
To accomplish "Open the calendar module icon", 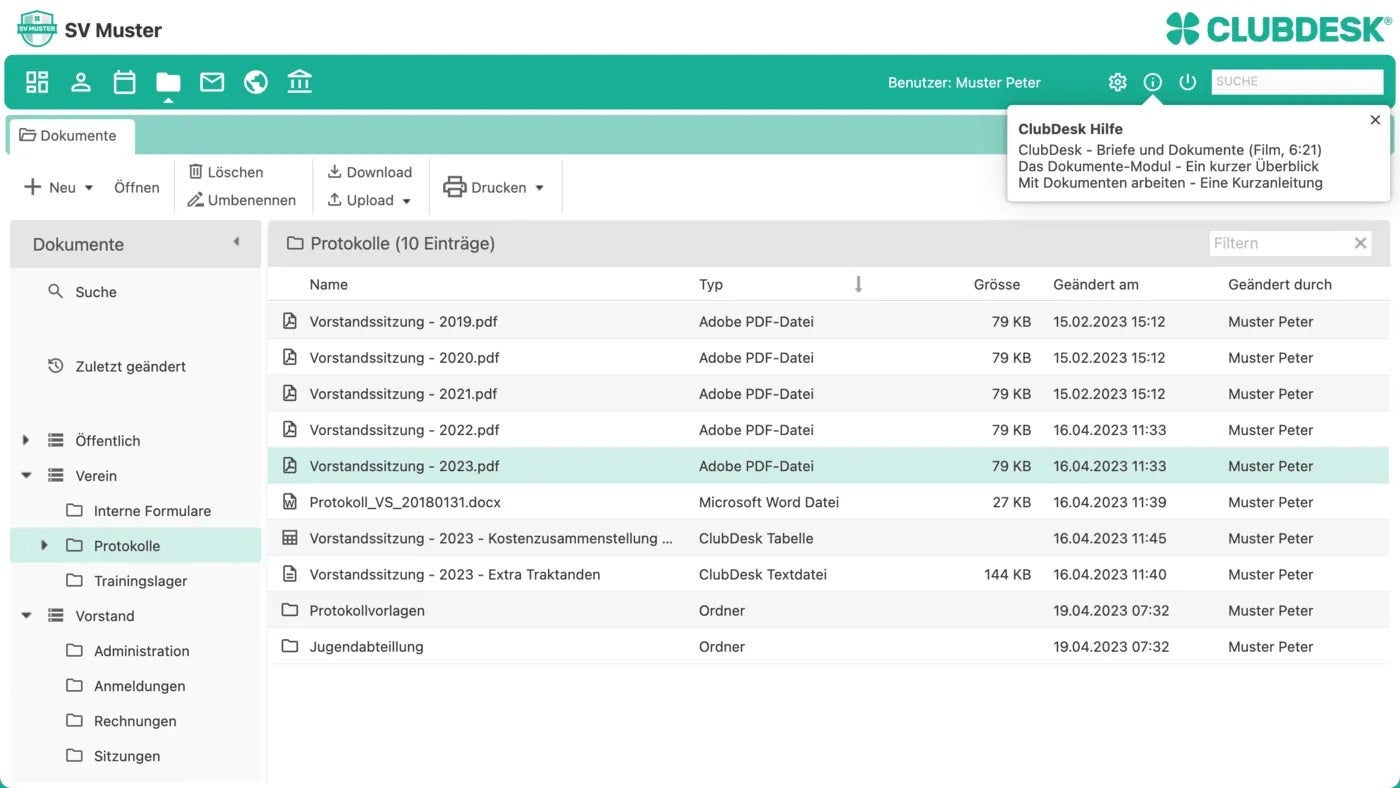I will pyautogui.click(x=124, y=82).
